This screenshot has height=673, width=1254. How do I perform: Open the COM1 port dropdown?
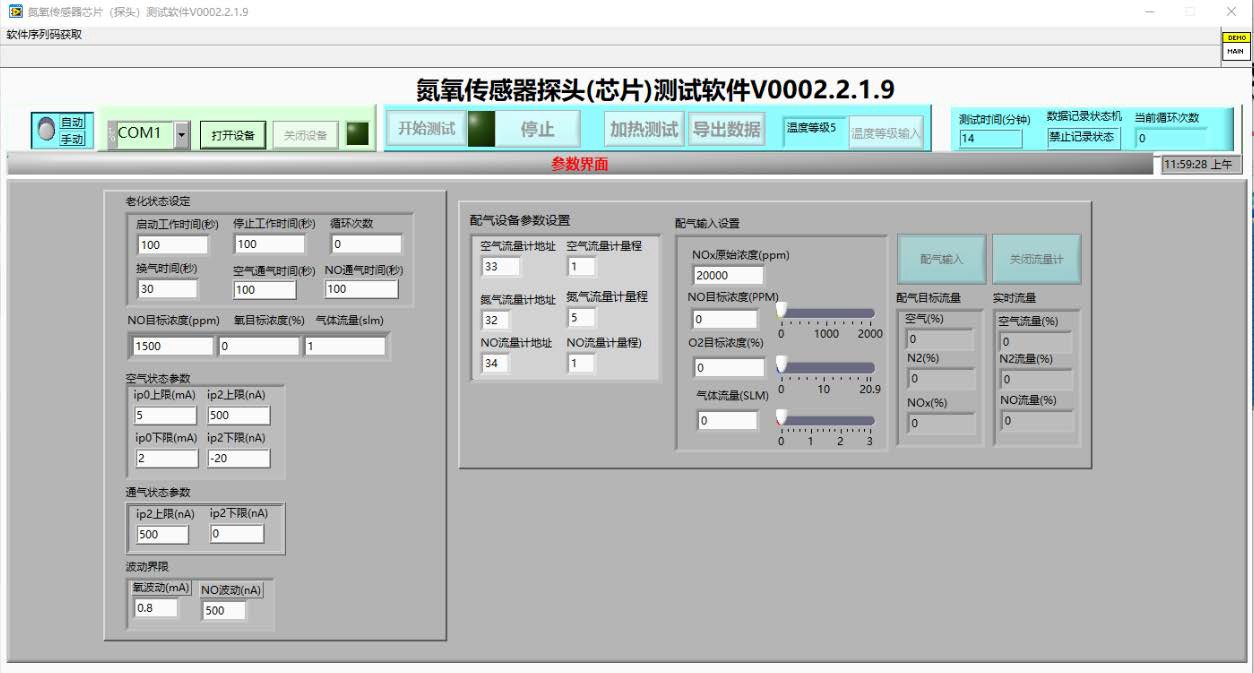[x=182, y=134]
